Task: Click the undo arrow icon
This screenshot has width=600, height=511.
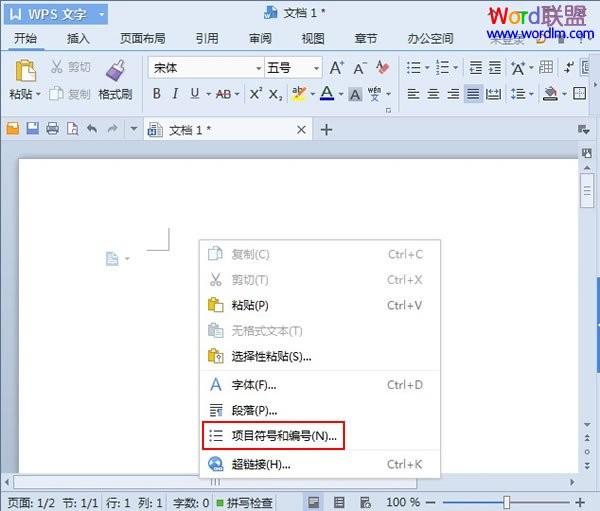Action: pyautogui.click(x=92, y=129)
